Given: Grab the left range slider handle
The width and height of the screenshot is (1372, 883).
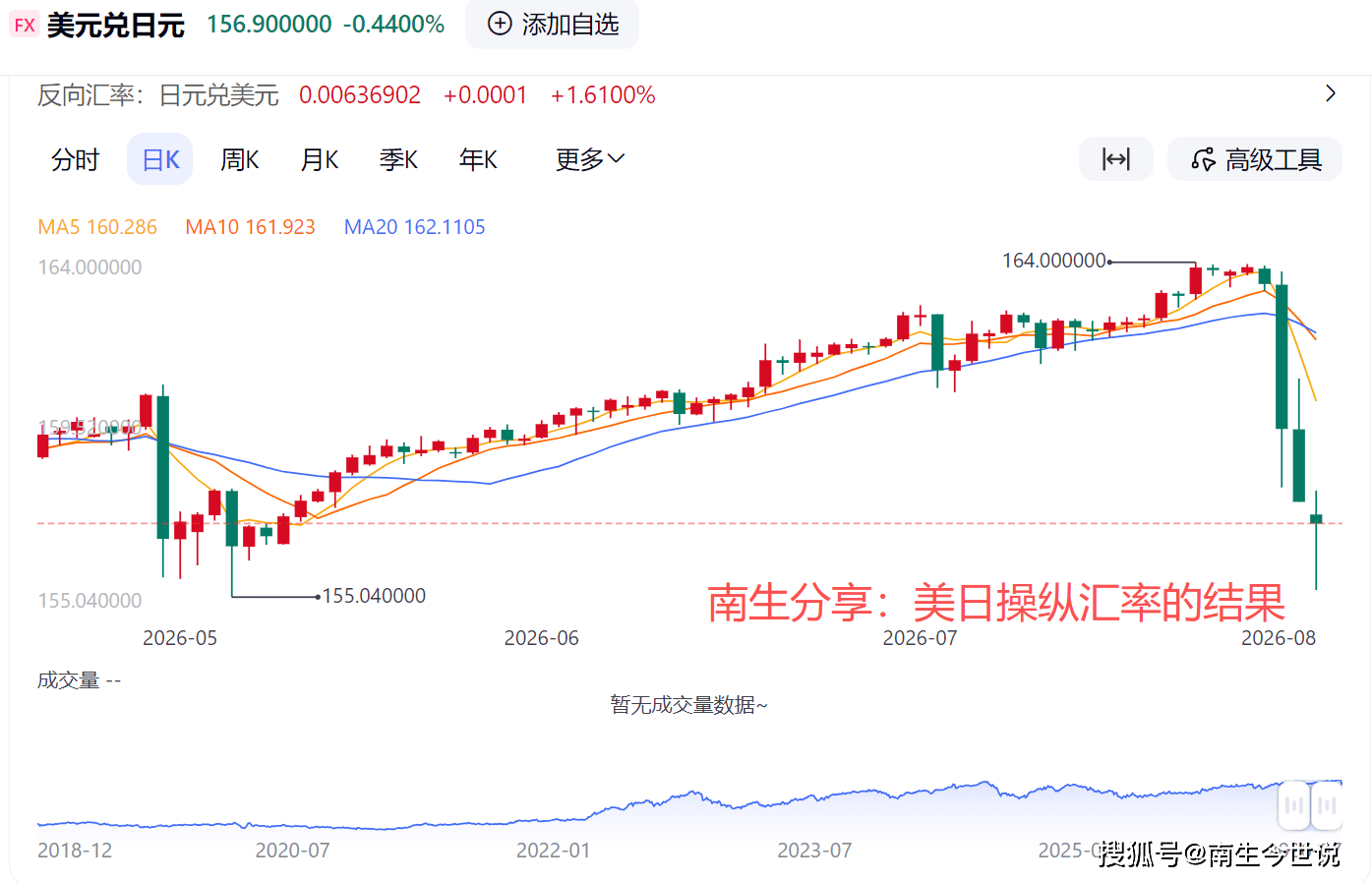Looking at the screenshot, I should pyautogui.click(x=1294, y=806).
